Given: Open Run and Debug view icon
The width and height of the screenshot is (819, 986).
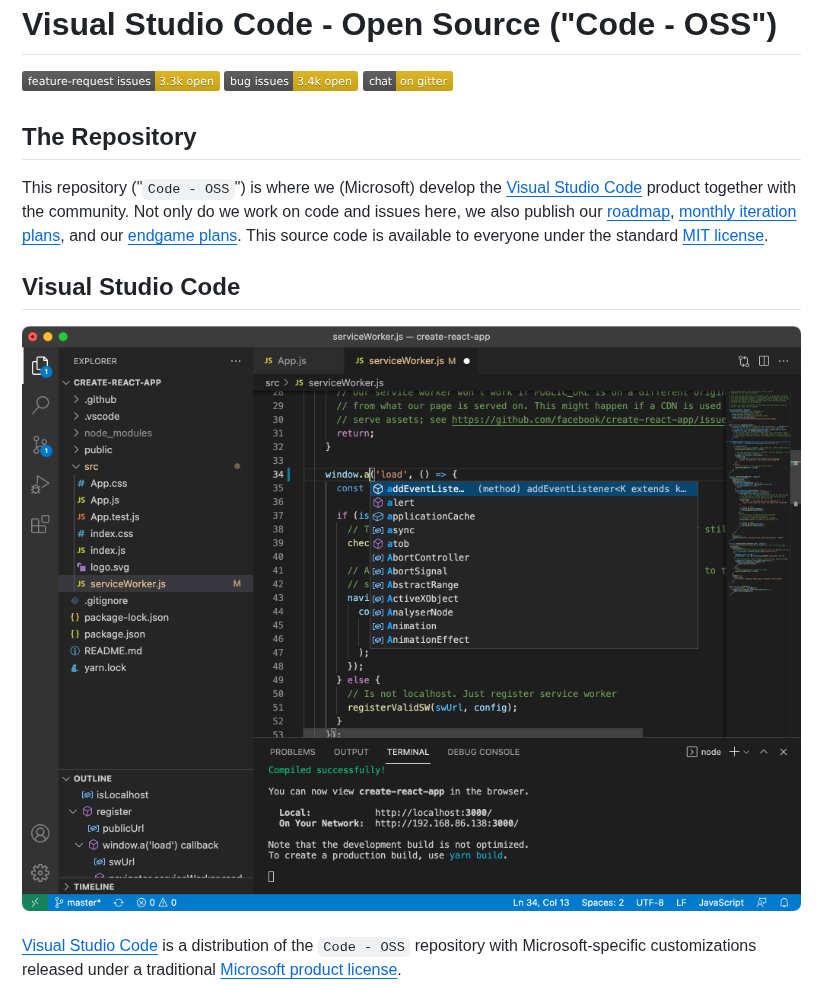Looking at the screenshot, I should 40,485.
